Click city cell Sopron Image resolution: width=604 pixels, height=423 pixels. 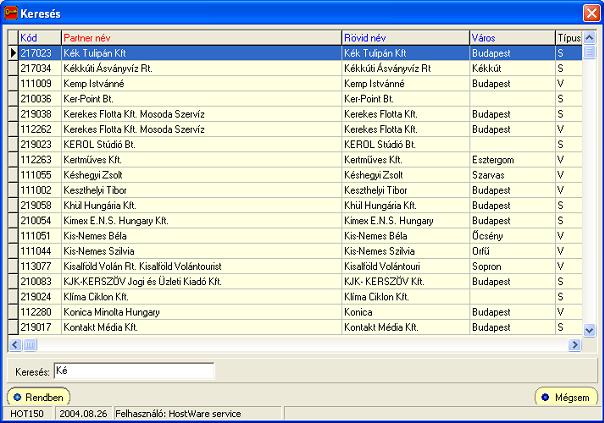pos(512,266)
